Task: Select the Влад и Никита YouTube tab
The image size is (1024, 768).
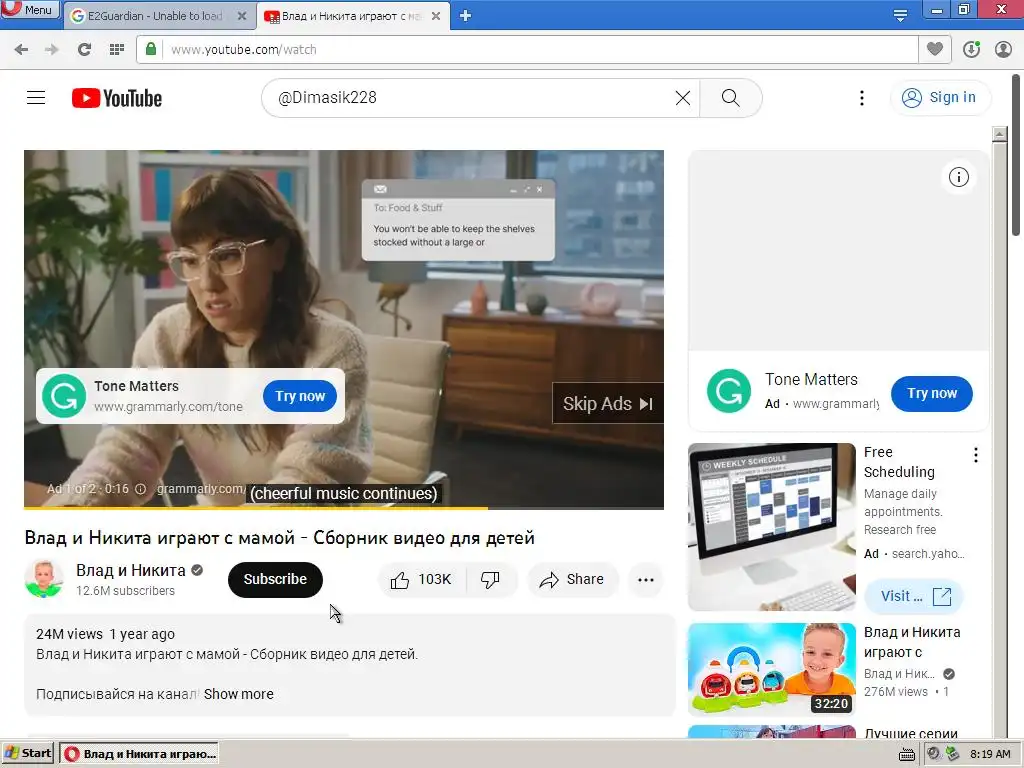Action: (x=351, y=16)
